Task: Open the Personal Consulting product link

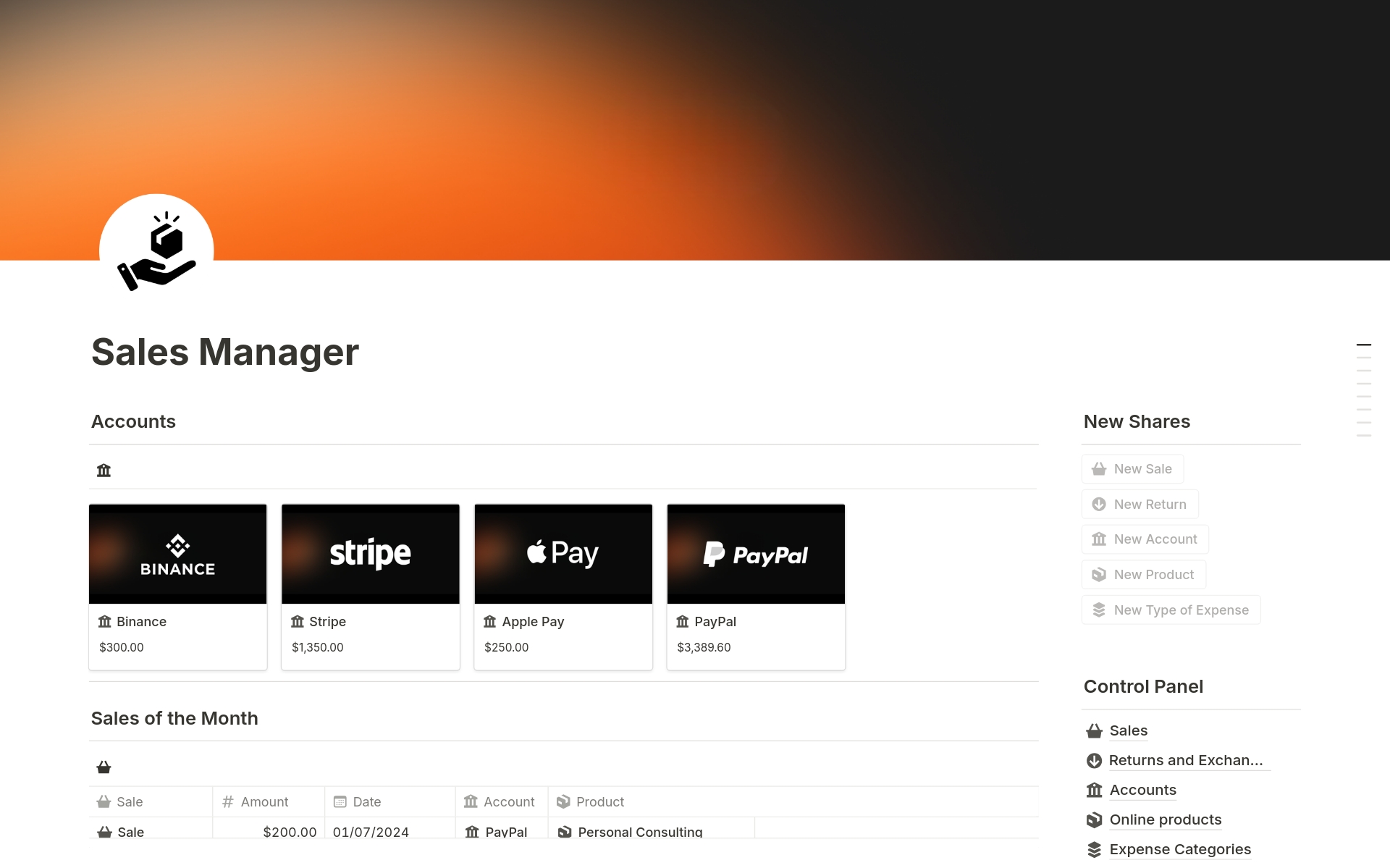Action: [639, 832]
